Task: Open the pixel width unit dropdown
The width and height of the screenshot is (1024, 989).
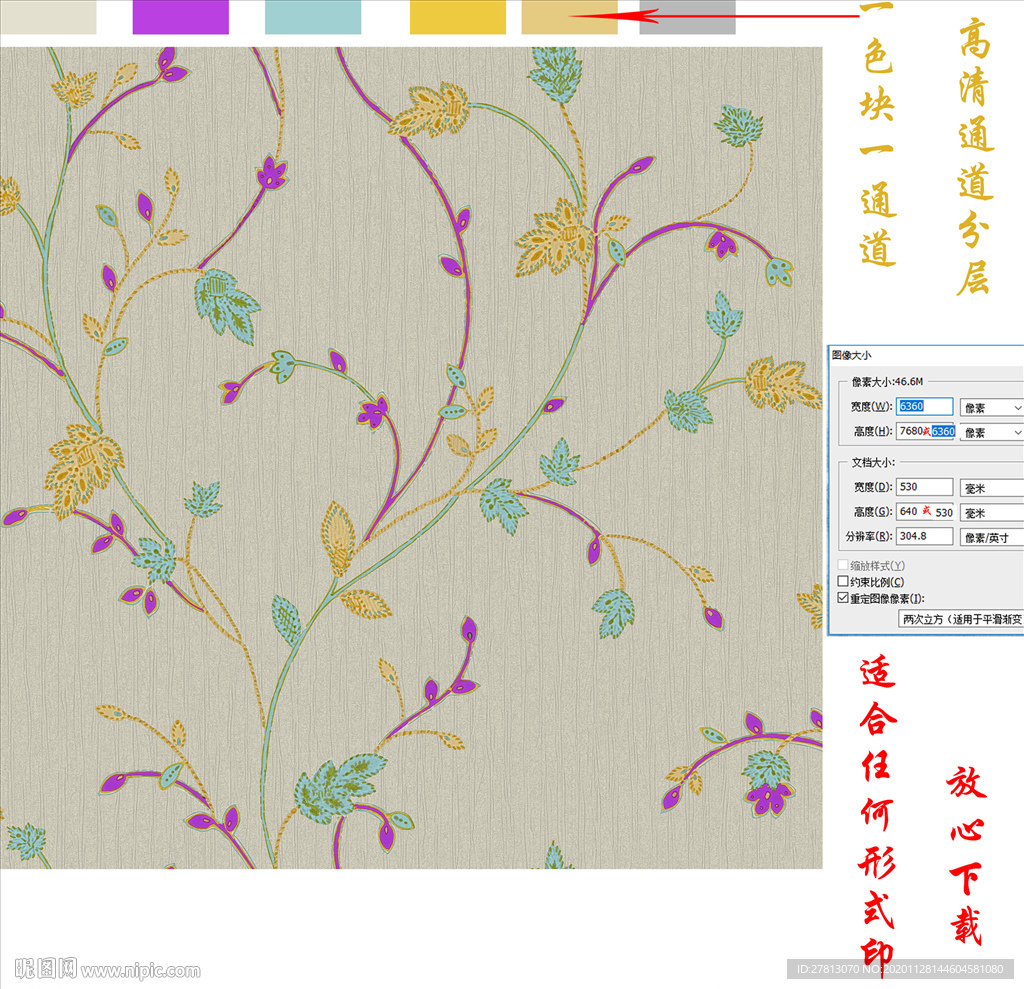Action: point(991,408)
